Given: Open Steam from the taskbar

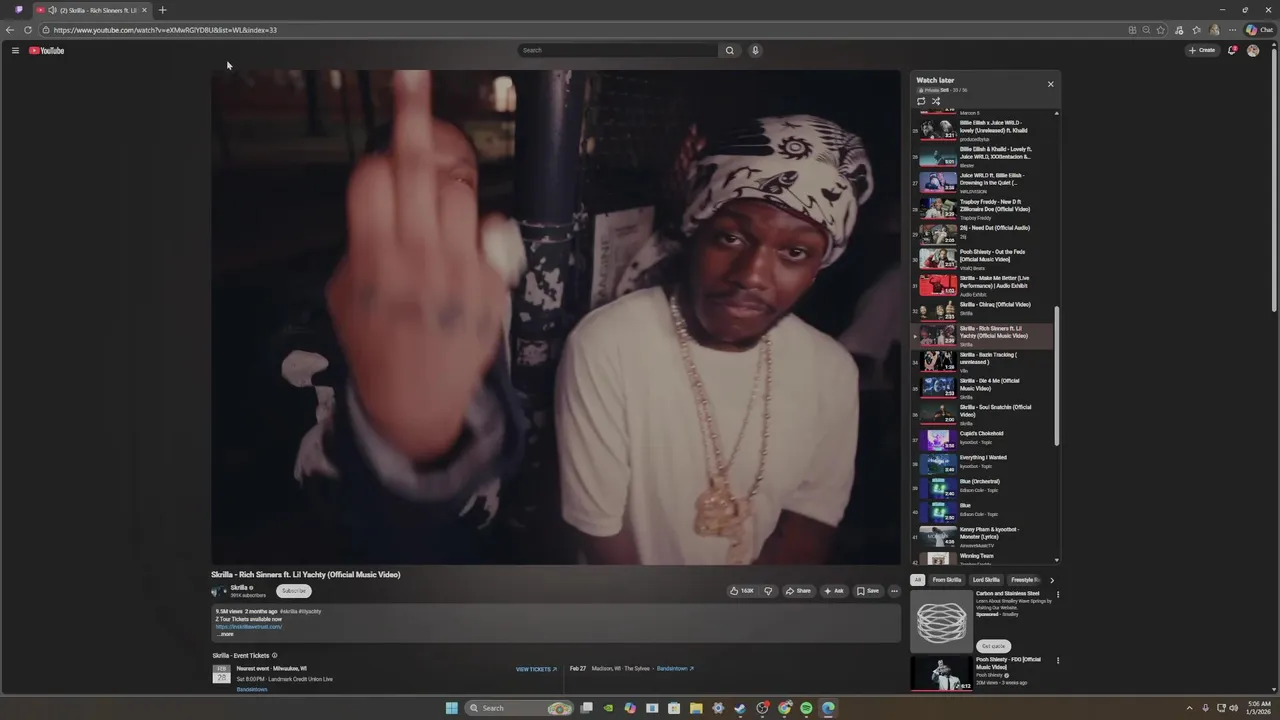Looking at the screenshot, I should (740, 708).
